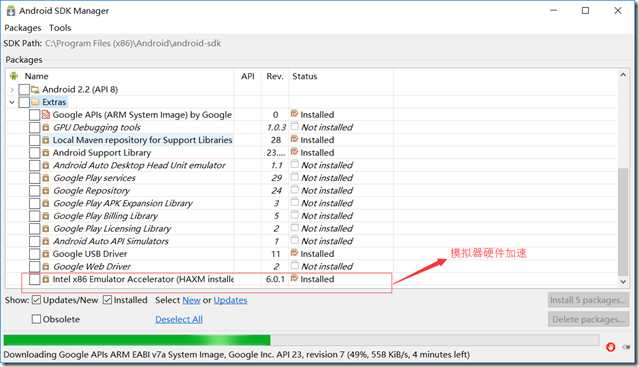Viewport: 639px width, 367px height.
Task: Tick the Google Web Driver checkbox
Action: [x=35, y=266]
